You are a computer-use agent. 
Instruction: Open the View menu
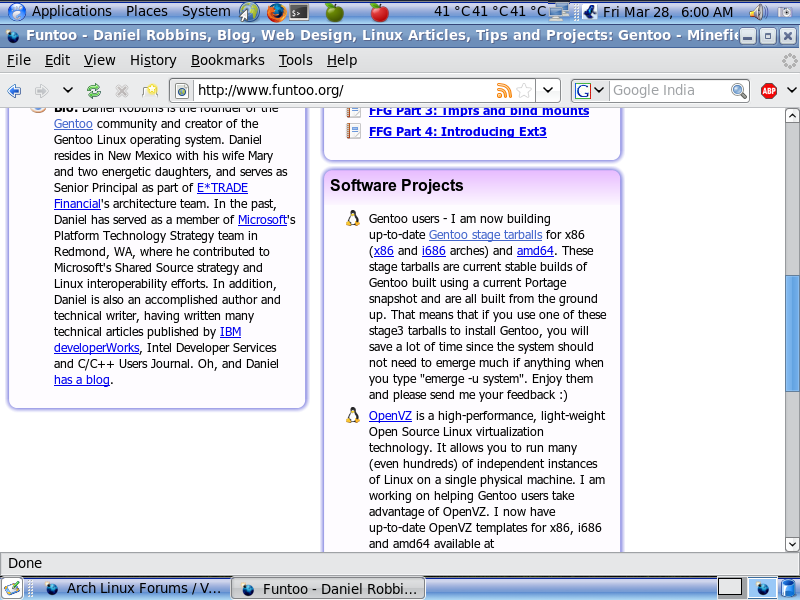pyautogui.click(x=99, y=60)
